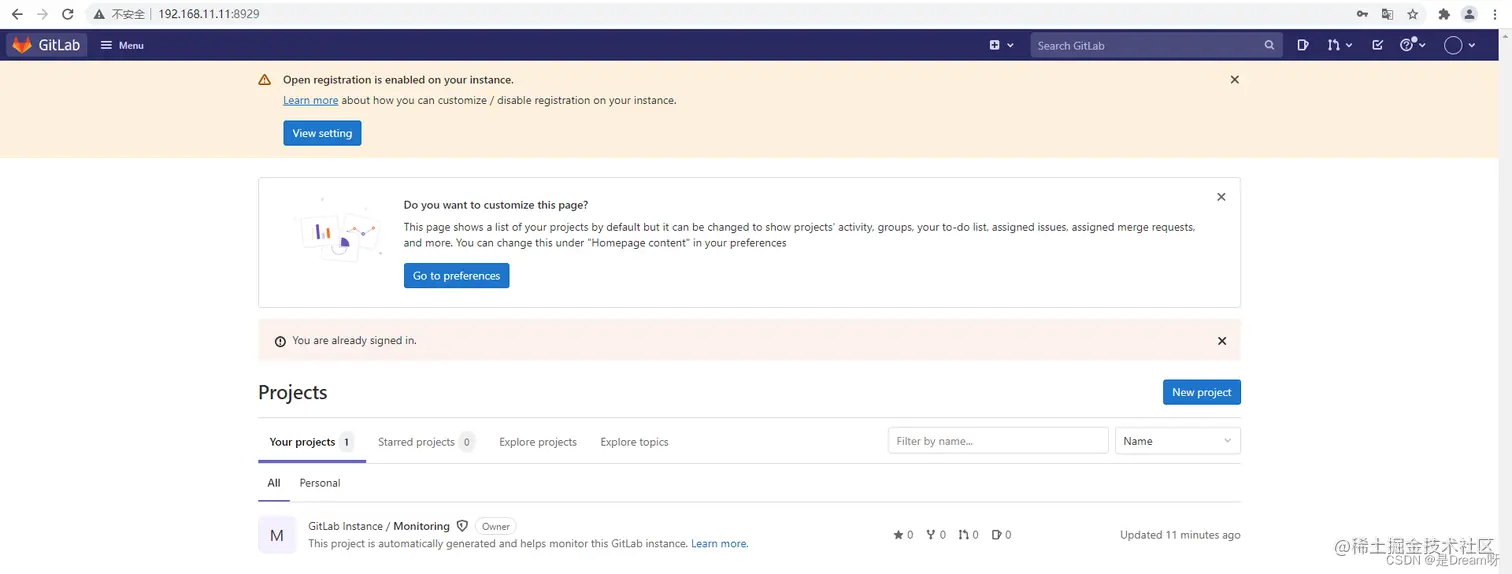Open merge requests dropdown in header
This screenshot has width=1512, height=574.
coord(1339,45)
